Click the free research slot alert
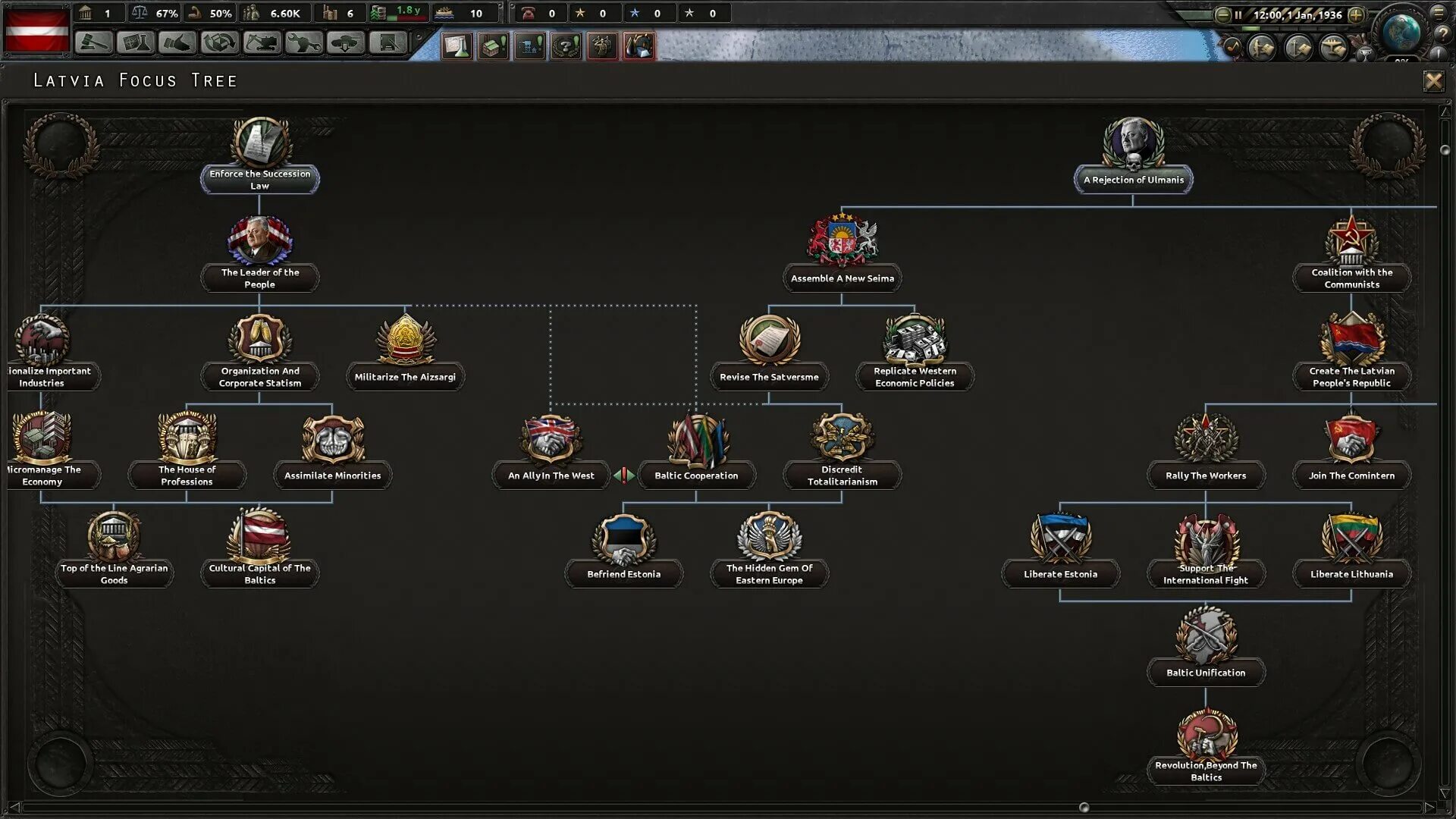The image size is (1456, 819). 457,46
